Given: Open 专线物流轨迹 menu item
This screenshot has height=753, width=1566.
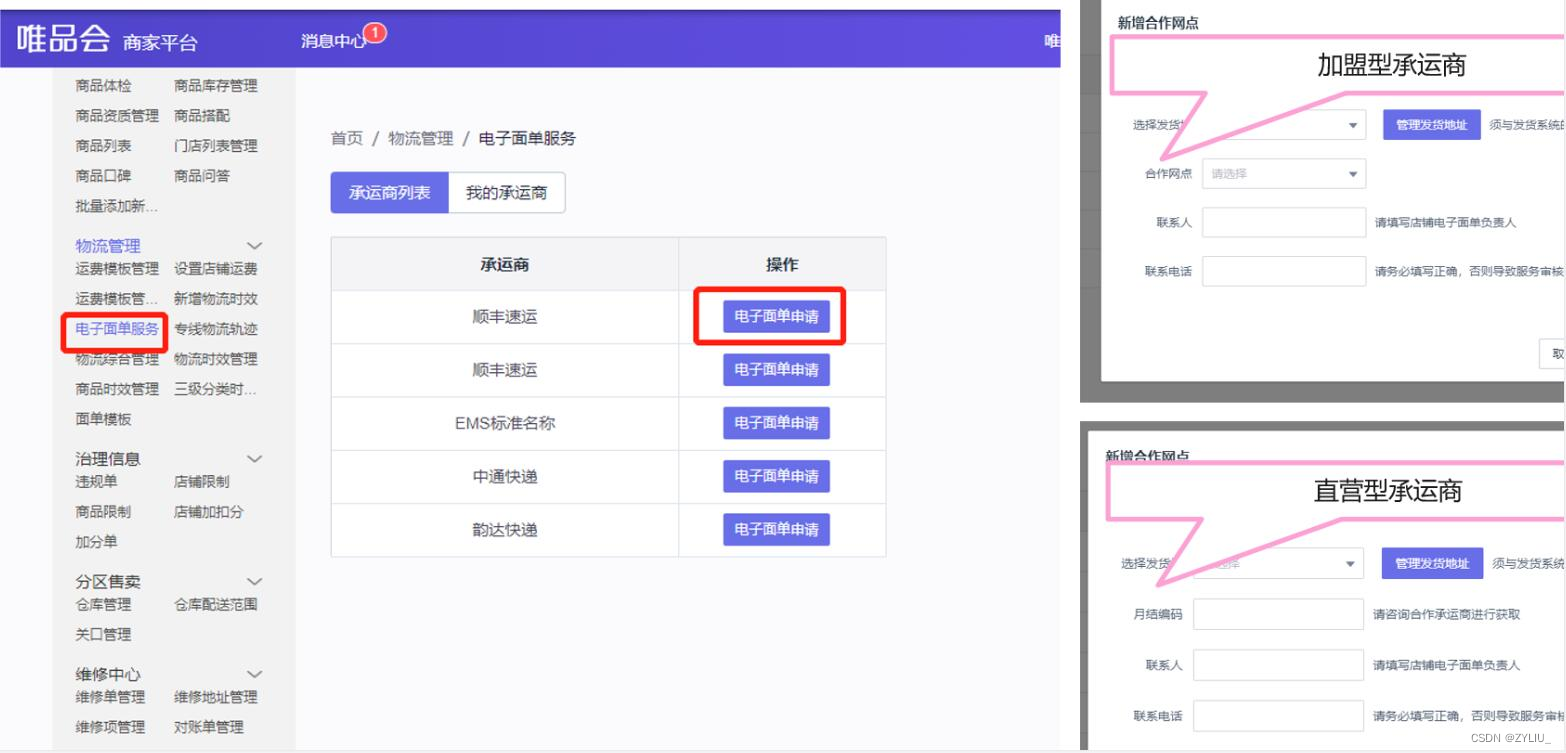Looking at the screenshot, I should [x=216, y=329].
